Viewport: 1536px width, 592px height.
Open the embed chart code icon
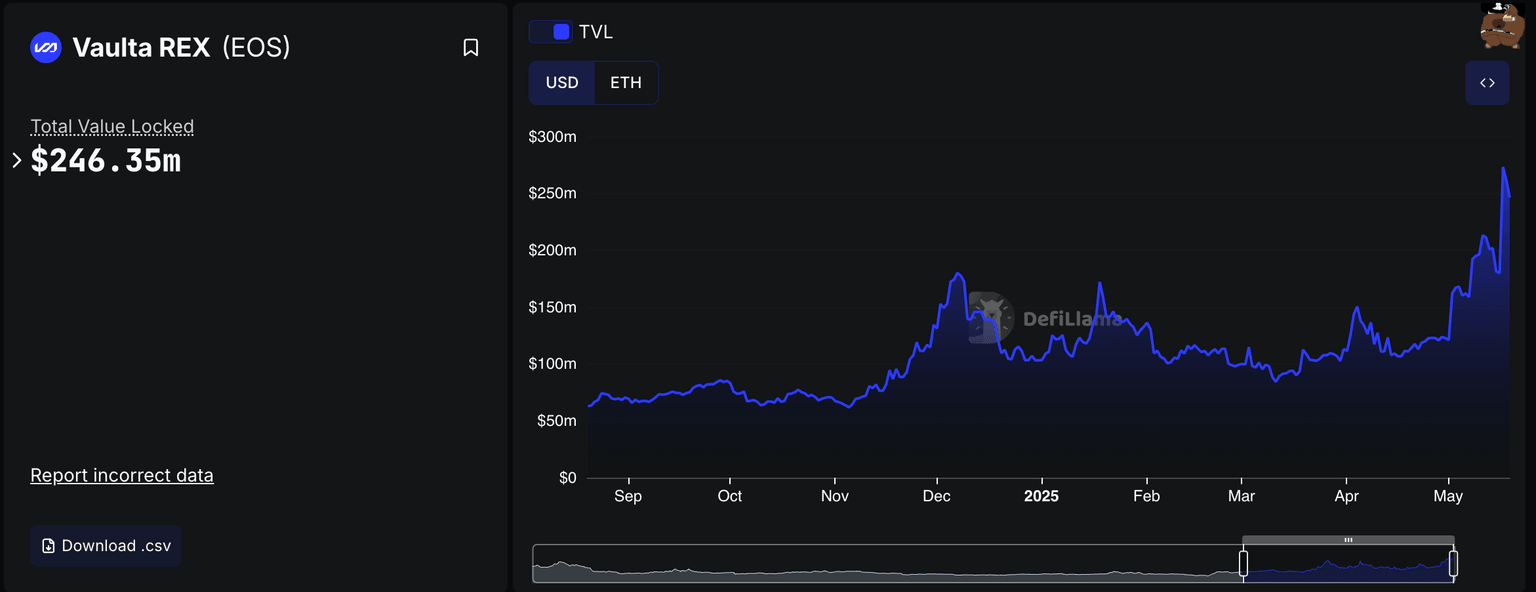pyautogui.click(x=1487, y=83)
